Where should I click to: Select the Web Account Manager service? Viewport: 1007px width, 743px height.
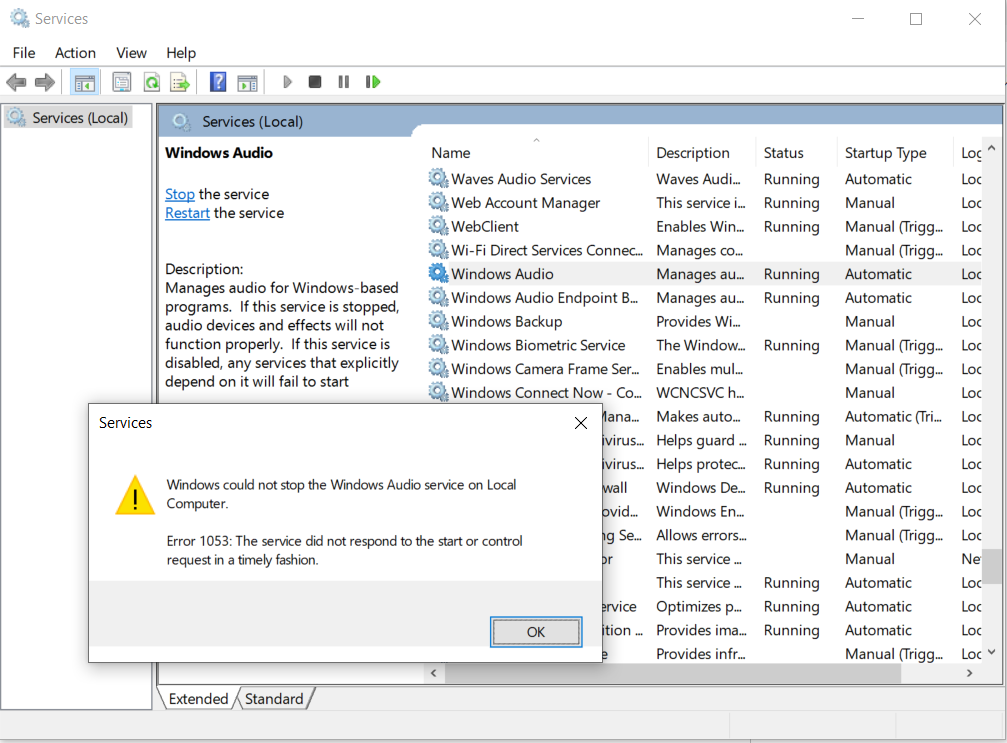pyautogui.click(x=525, y=203)
